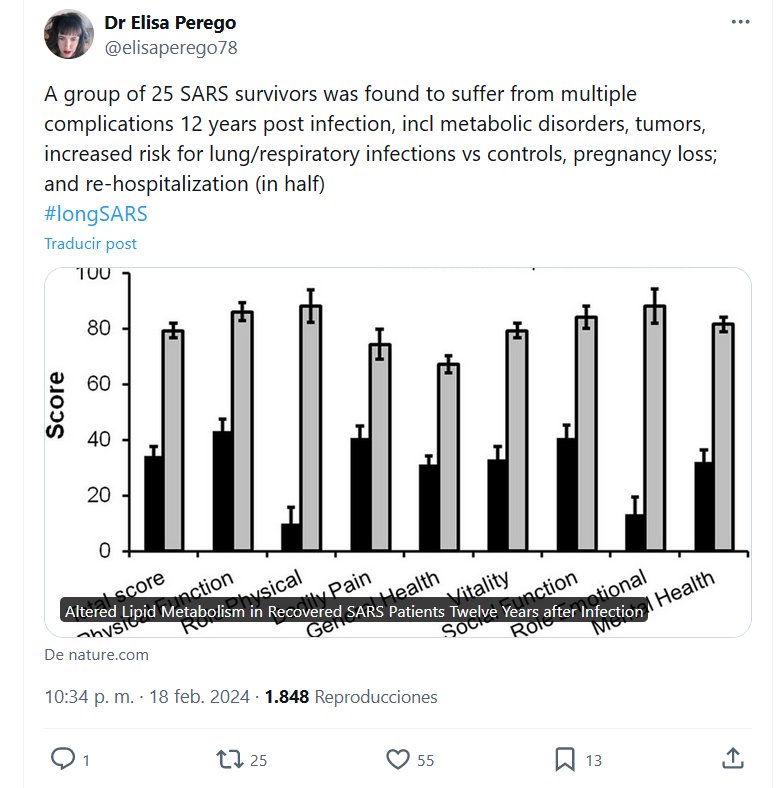Screen dimensions: 778x788
Task: Click the repost arrows icon
Action: click(x=230, y=759)
